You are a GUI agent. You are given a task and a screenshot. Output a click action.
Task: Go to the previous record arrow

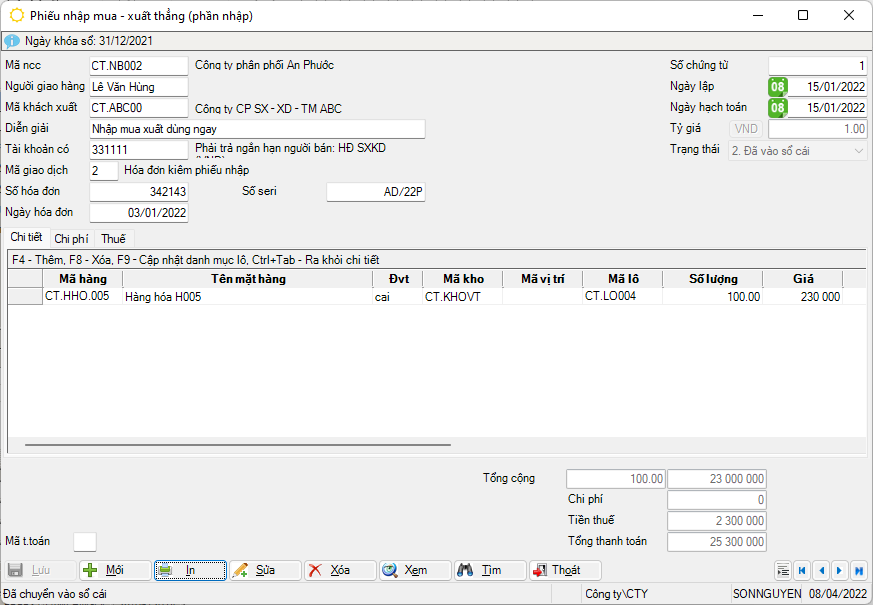821,570
